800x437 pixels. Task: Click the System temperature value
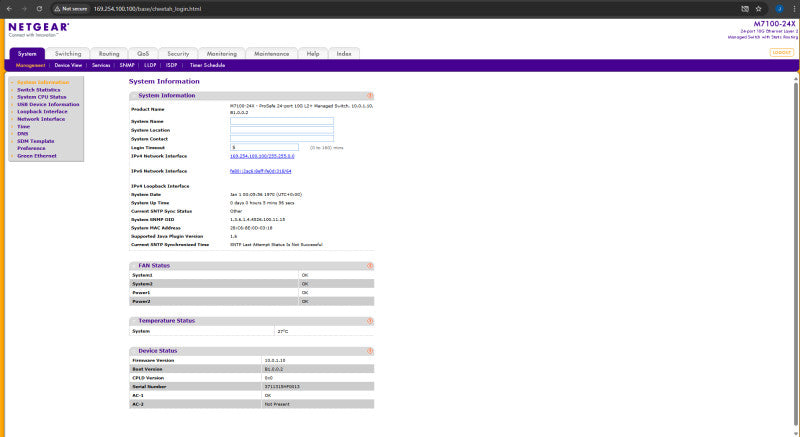(283, 331)
